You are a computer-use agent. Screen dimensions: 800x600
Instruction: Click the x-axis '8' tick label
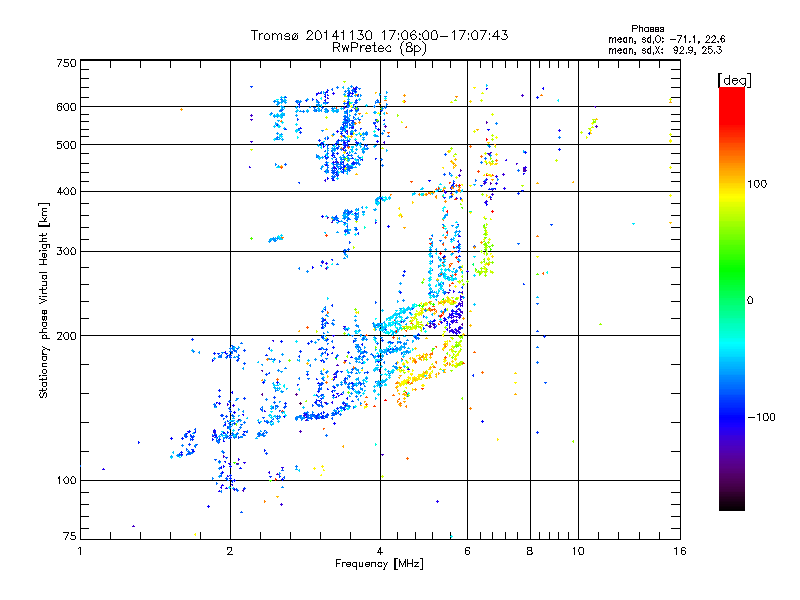coord(530,551)
